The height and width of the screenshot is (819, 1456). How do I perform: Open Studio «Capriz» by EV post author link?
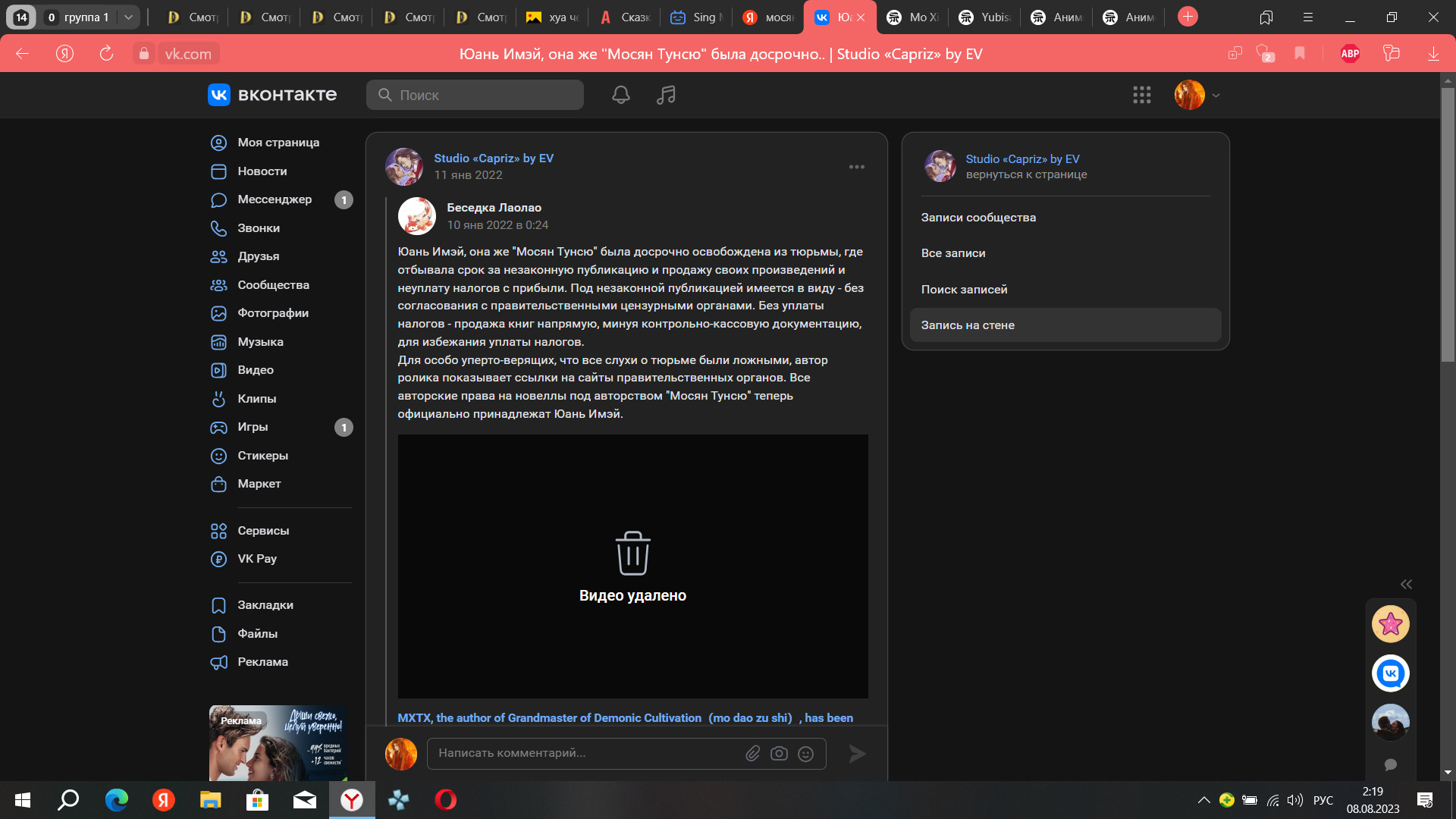point(493,158)
